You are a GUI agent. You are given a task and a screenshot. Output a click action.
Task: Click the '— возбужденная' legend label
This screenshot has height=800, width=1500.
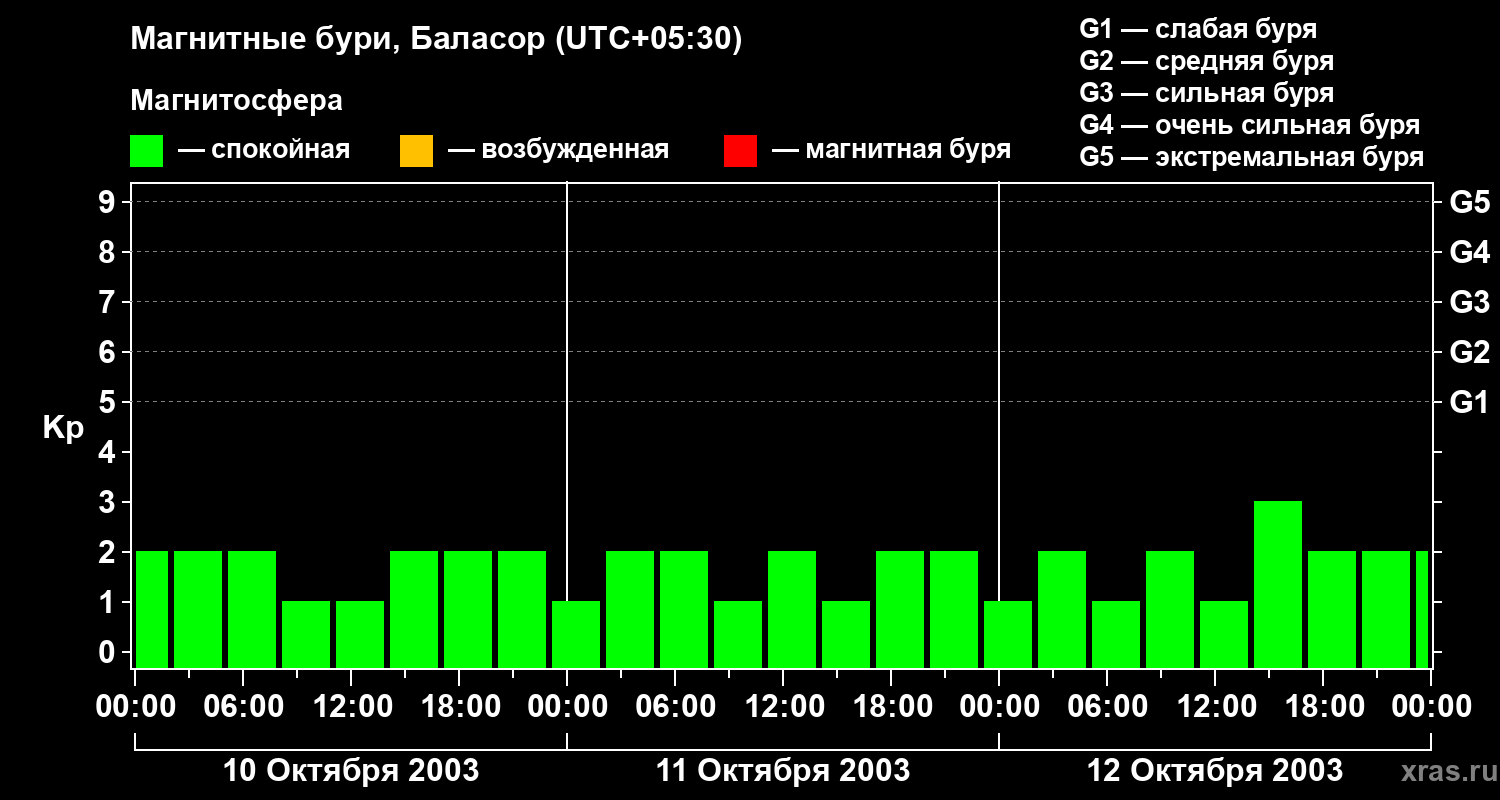558,150
